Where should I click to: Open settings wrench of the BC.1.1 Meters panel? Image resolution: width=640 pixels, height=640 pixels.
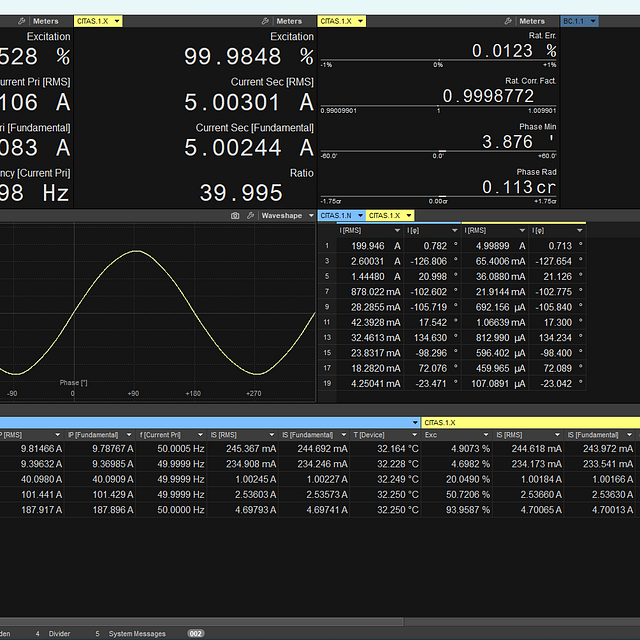[508, 21]
